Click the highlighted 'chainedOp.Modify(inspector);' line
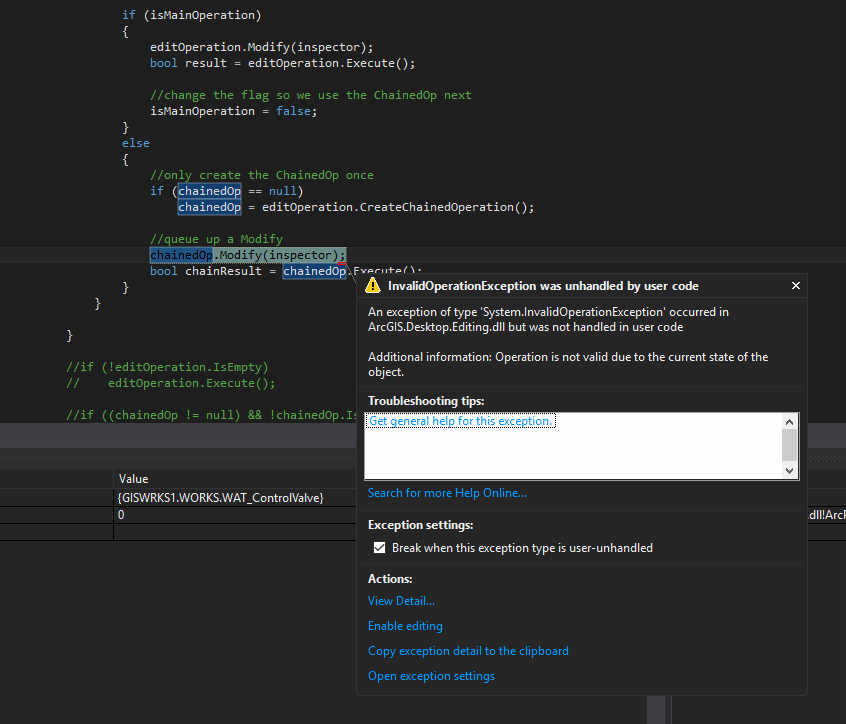This screenshot has height=724, width=846. pyautogui.click(x=248, y=255)
